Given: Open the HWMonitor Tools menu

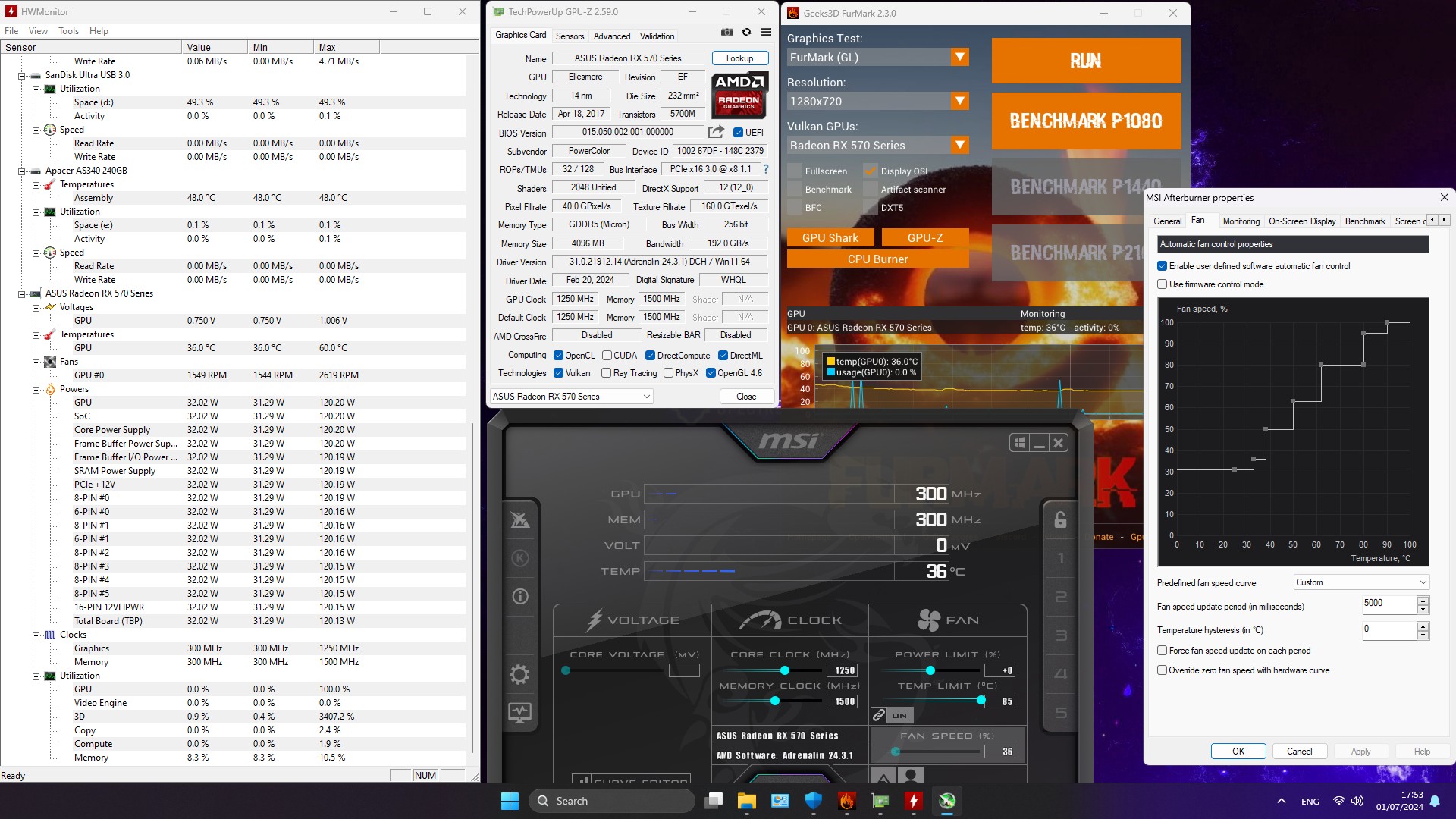Looking at the screenshot, I should pyautogui.click(x=68, y=31).
